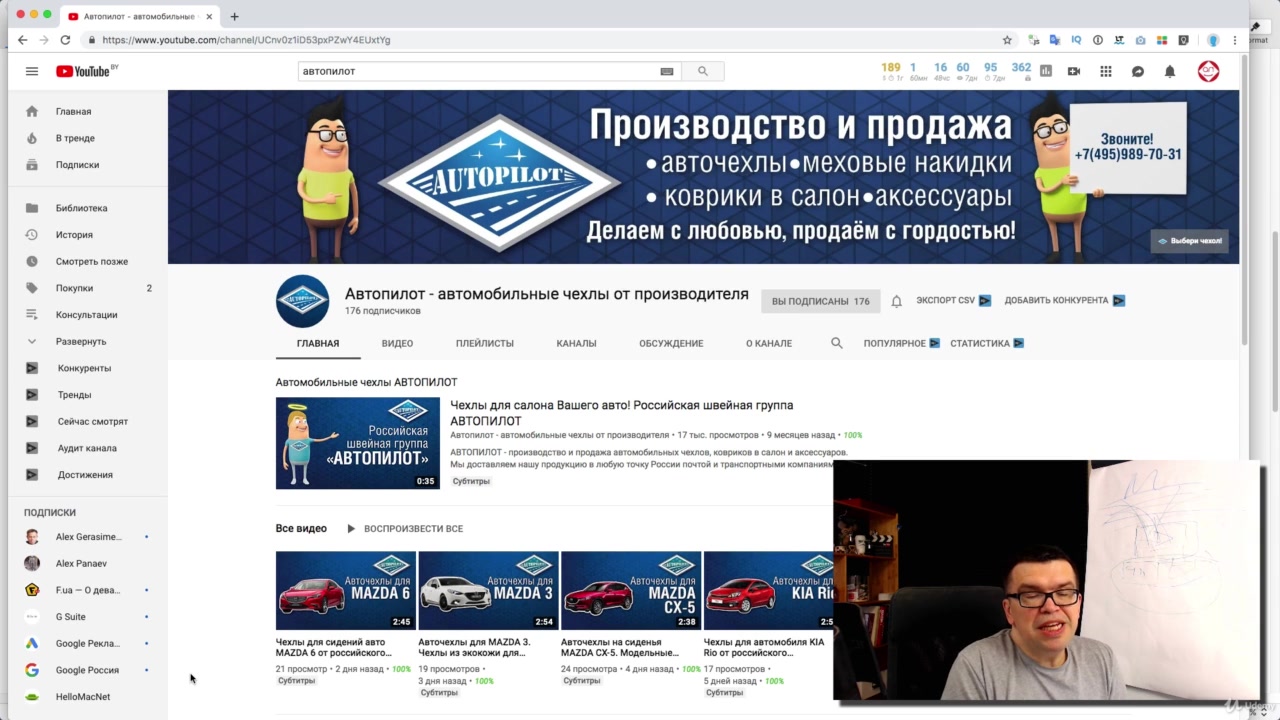Open YouTube notifications bell in header
Screen dimensions: 1280x720
point(1170,71)
